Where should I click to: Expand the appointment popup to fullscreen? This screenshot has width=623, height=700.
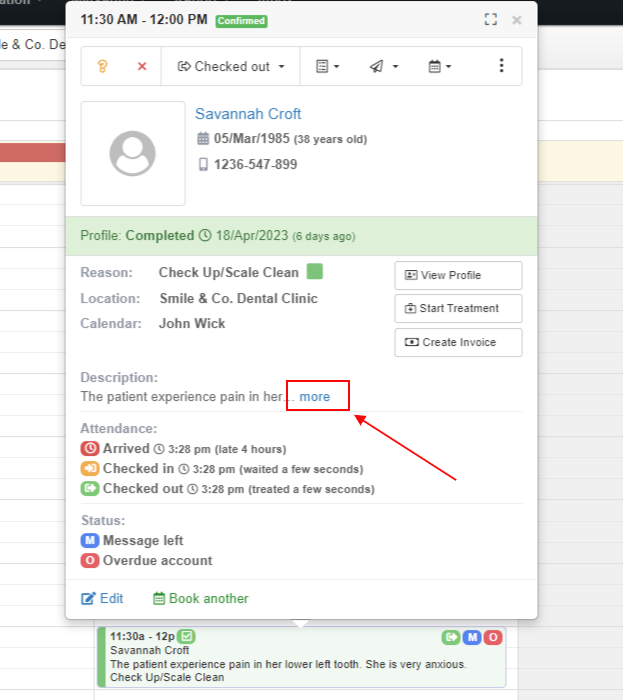pyautogui.click(x=490, y=19)
